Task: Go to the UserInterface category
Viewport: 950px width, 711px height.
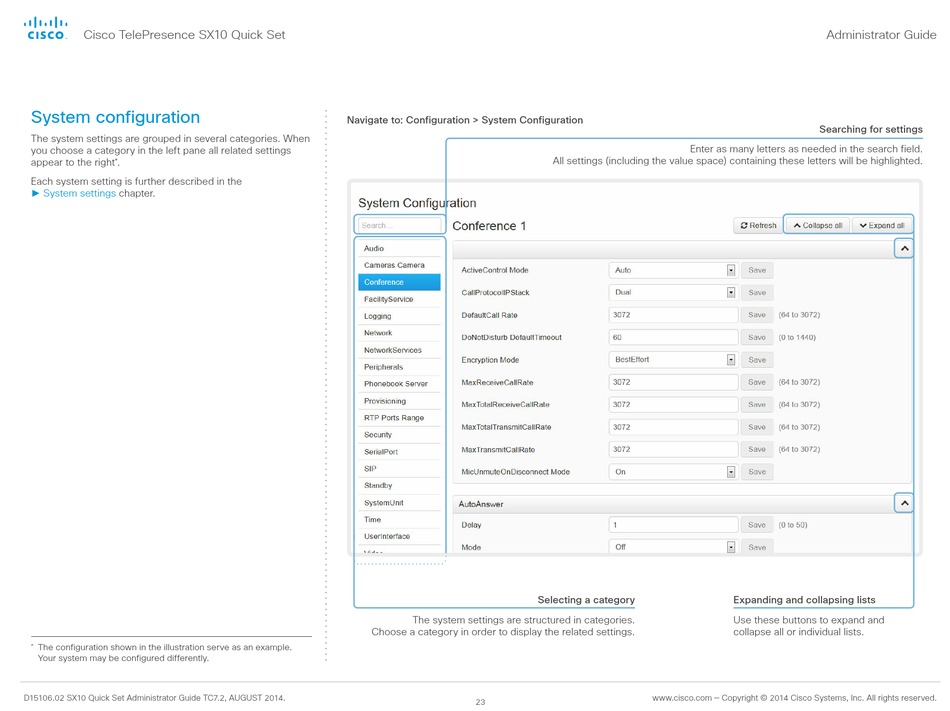Action: pos(399,537)
